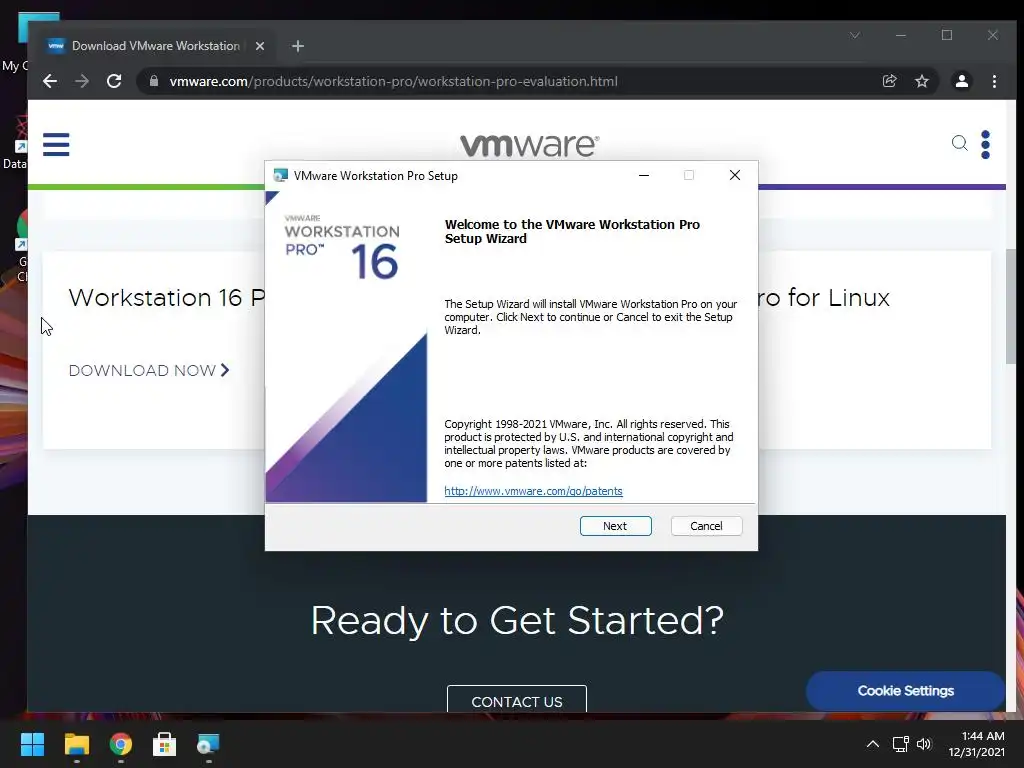Open a new Chrome tab
Screen dimensions: 1024x768
pyautogui.click(x=298, y=46)
